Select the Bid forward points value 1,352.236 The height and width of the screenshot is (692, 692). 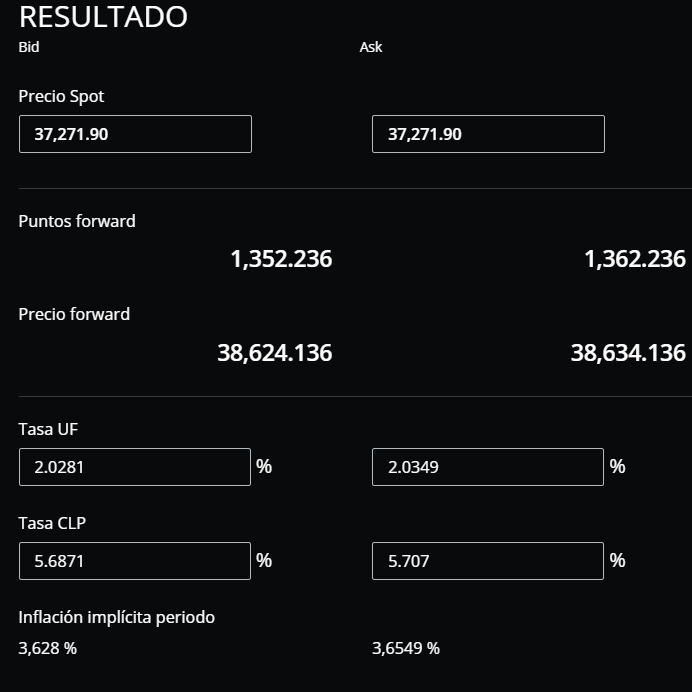tap(281, 259)
